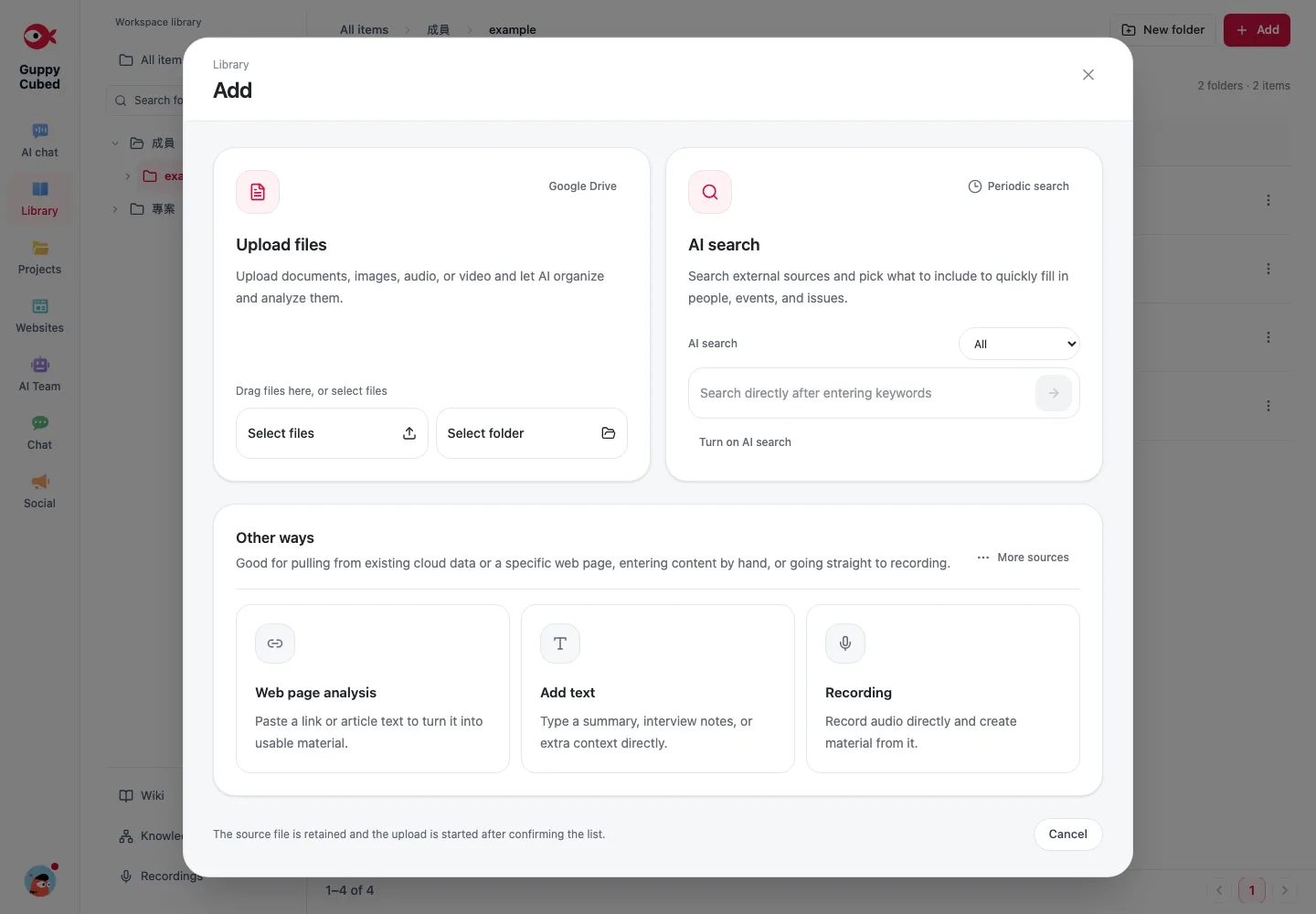Select the 專案 folder in the tree

click(x=153, y=209)
